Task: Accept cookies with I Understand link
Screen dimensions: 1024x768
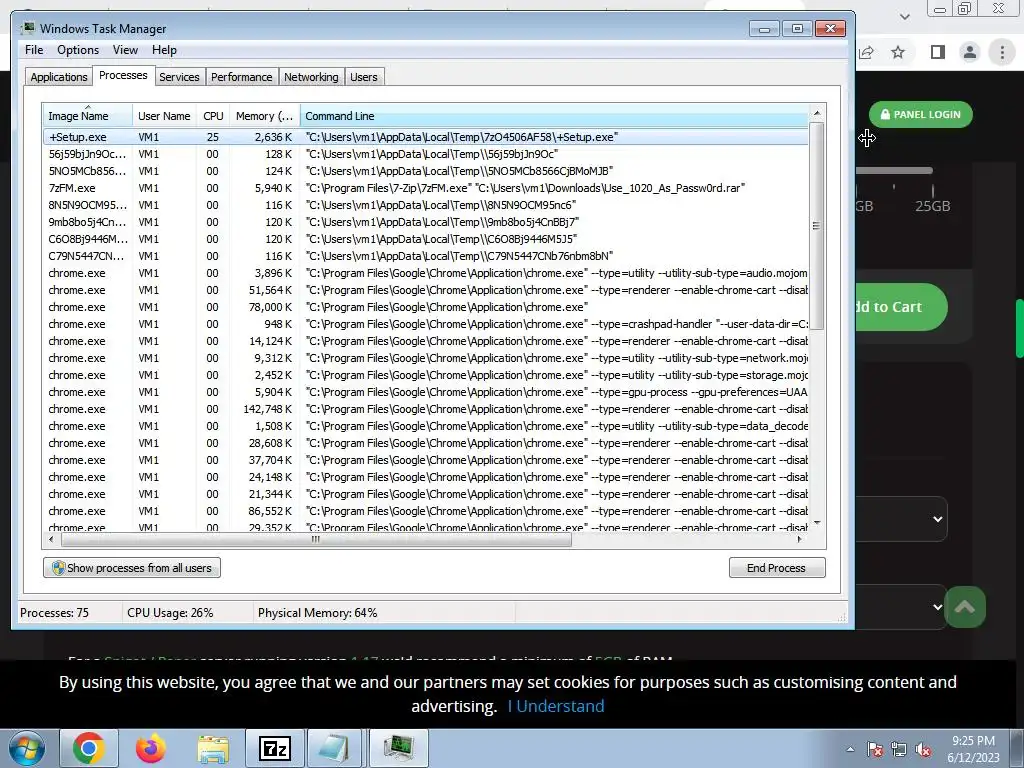Action: (x=556, y=706)
